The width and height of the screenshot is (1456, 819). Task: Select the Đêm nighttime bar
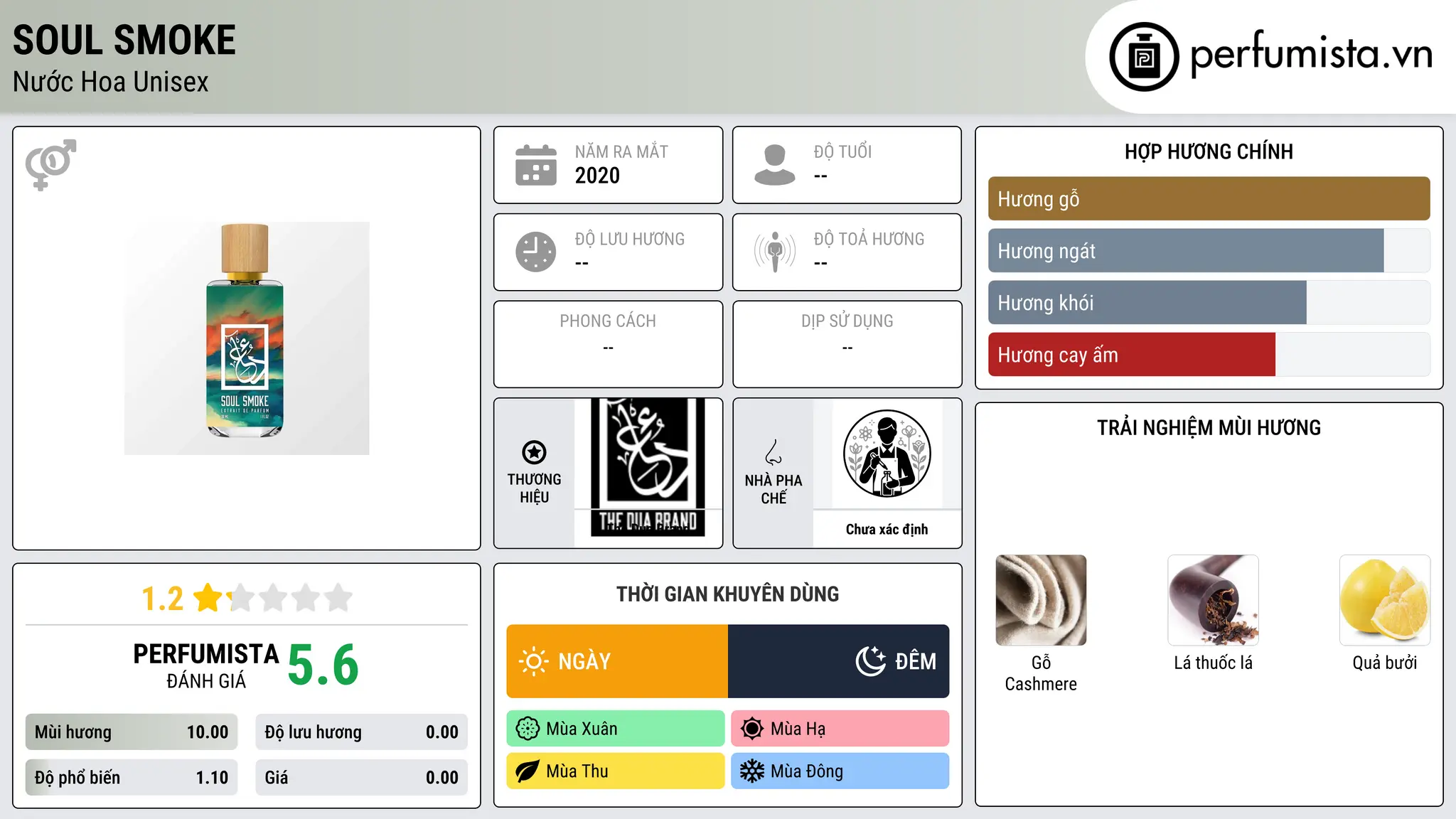839,661
